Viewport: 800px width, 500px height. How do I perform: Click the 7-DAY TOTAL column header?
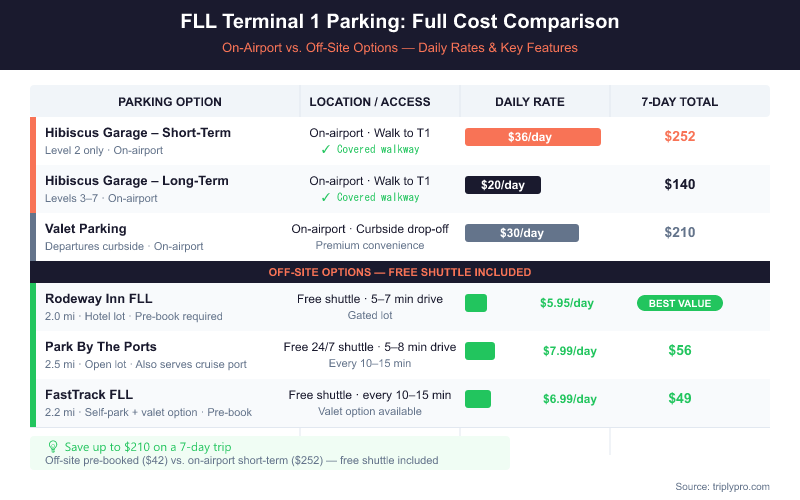(680, 102)
